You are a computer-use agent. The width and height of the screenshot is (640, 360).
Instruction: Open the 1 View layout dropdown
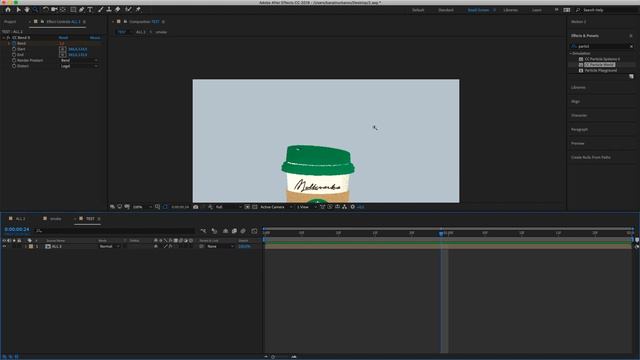[306, 207]
